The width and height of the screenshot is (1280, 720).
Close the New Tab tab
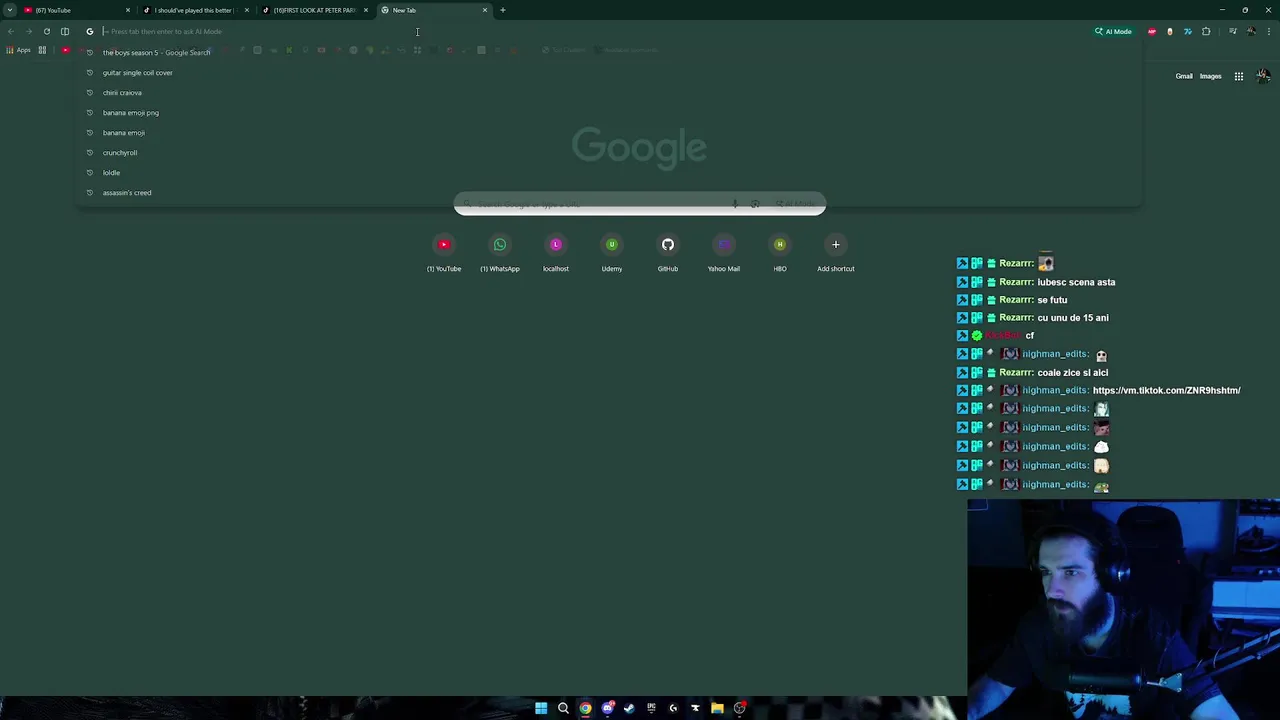coord(485,10)
